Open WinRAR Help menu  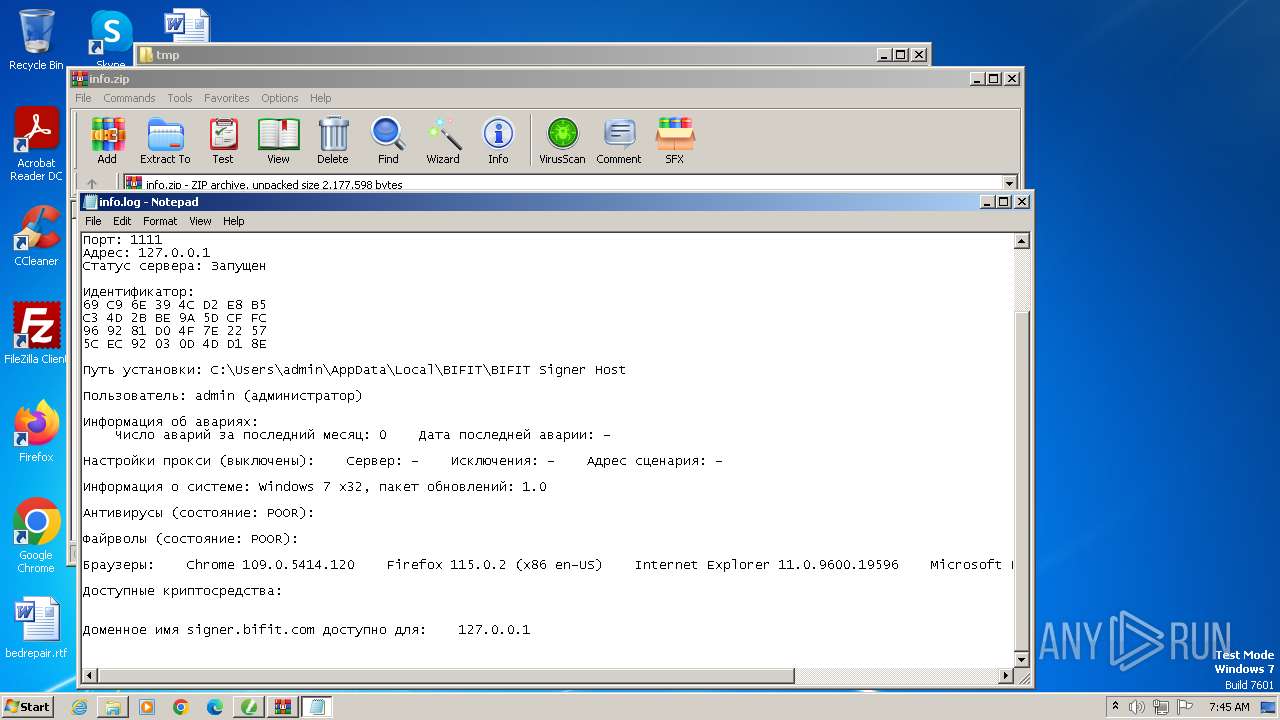point(320,98)
